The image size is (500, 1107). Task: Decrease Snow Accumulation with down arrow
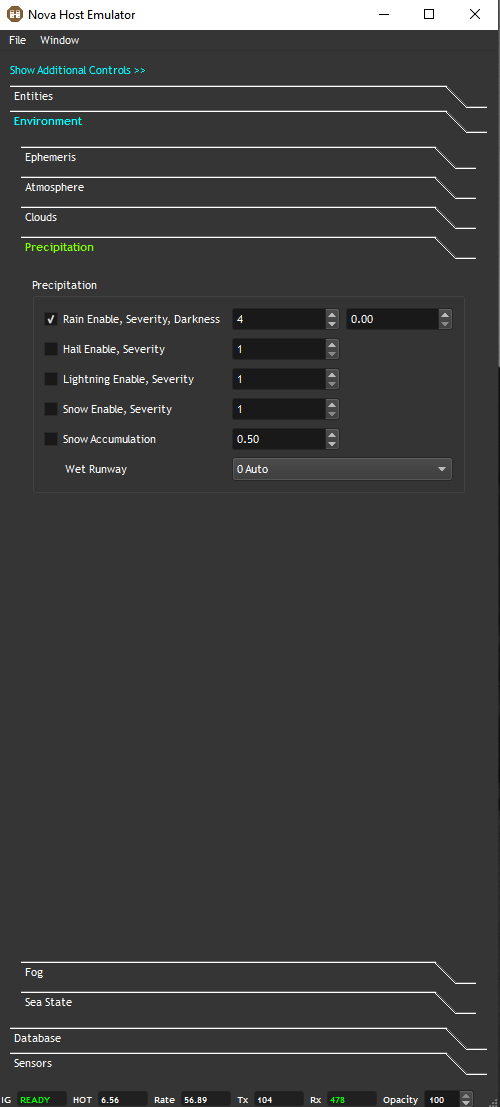[332, 444]
